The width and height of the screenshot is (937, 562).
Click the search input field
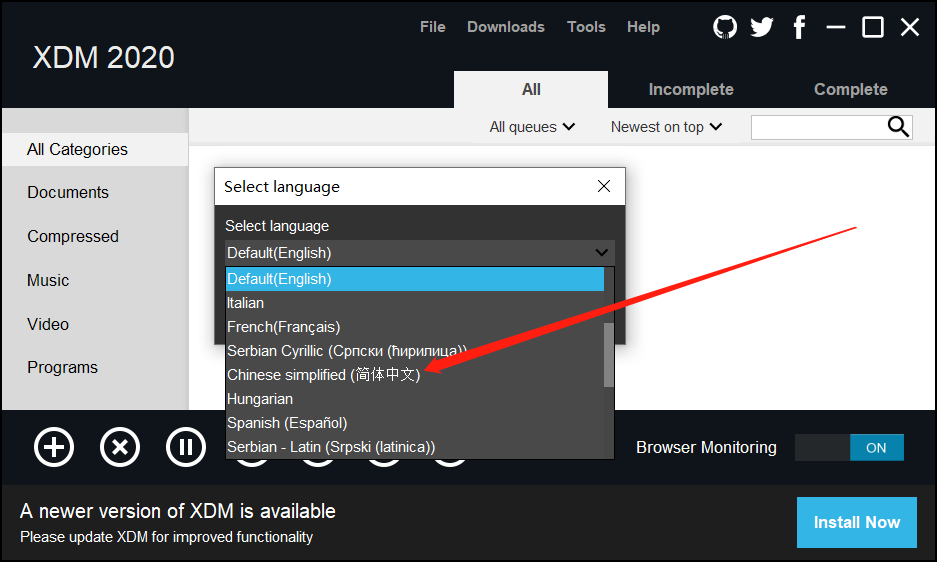pos(817,127)
